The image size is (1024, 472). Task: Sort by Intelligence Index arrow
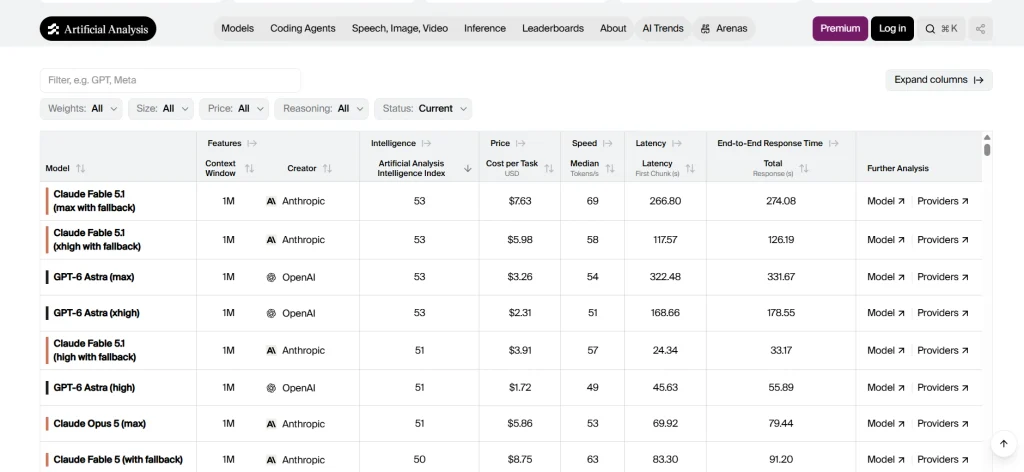point(468,168)
